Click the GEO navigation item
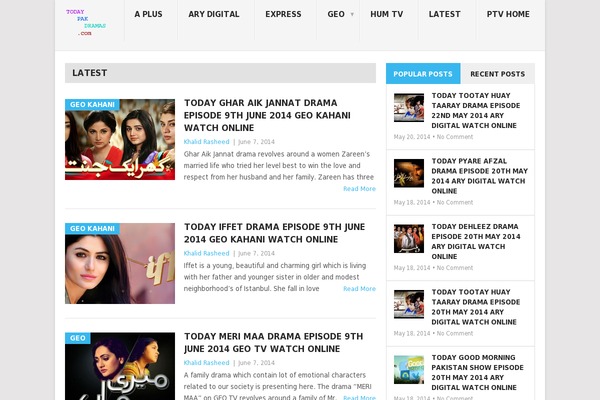Viewport: 600px width, 400px height. [x=336, y=15]
